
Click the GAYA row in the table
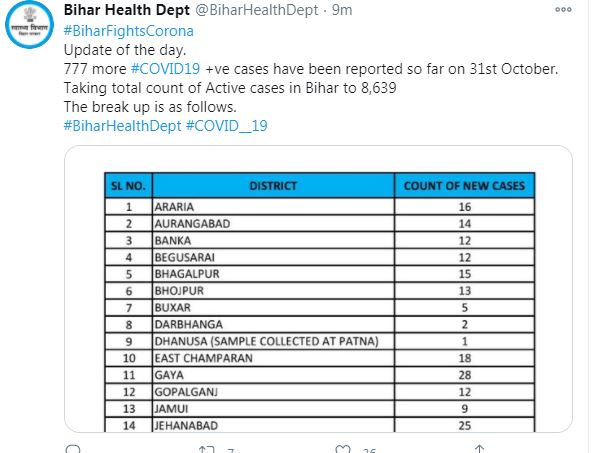(x=320, y=375)
